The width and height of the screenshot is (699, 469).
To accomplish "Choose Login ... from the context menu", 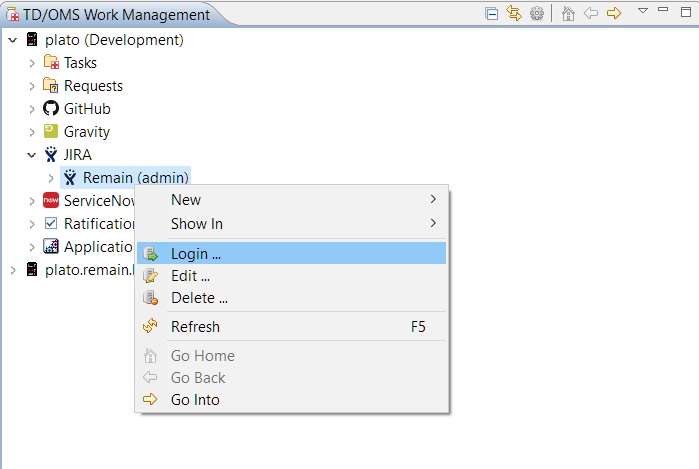I will pyautogui.click(x=196, y=254).
